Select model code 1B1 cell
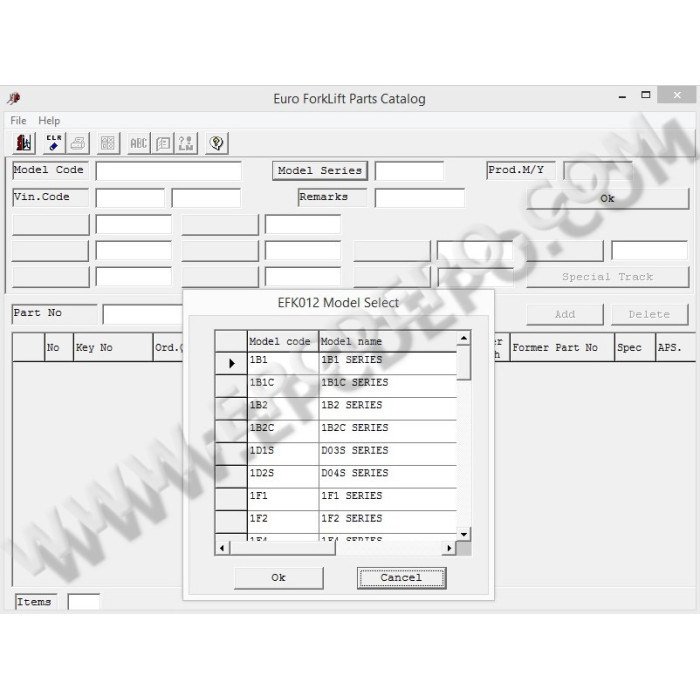The height and width of the screenshot is (700, 700). 283,363
